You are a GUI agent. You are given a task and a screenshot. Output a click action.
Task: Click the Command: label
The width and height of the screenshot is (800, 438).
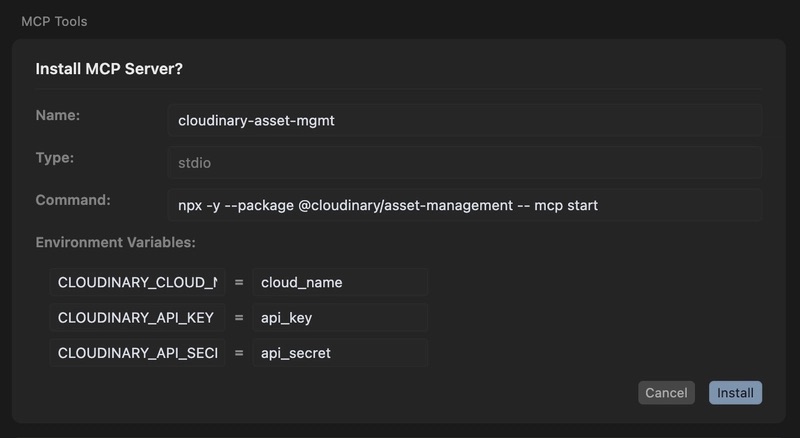click(73, 200)
